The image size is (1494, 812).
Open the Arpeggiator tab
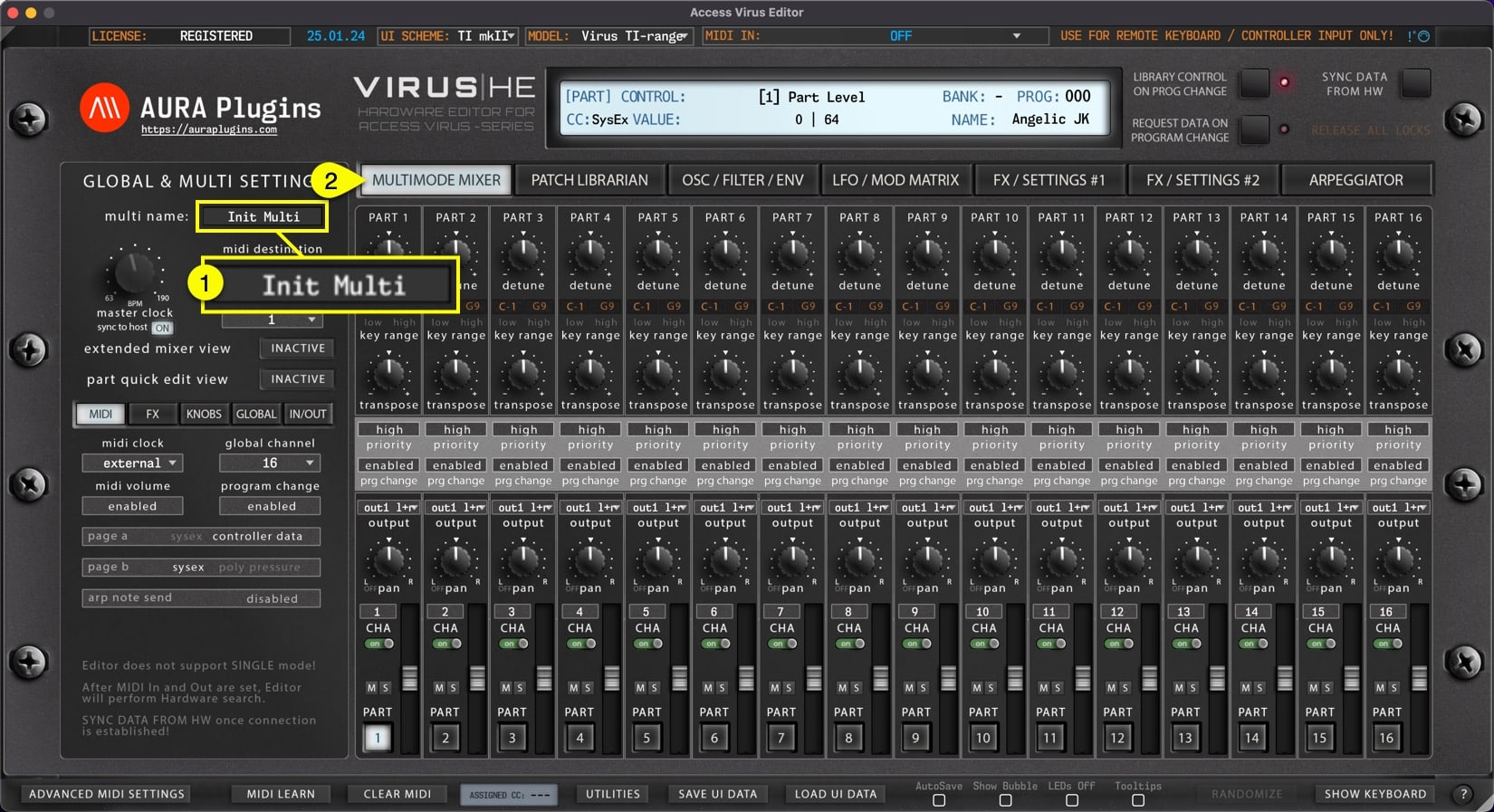(x=1355, y=180)
